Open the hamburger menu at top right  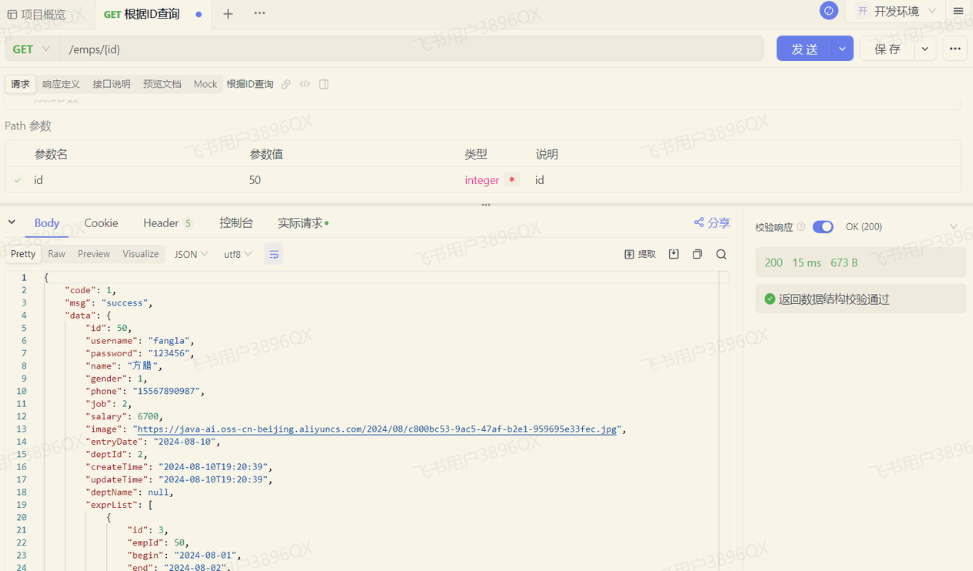[958, 11]
